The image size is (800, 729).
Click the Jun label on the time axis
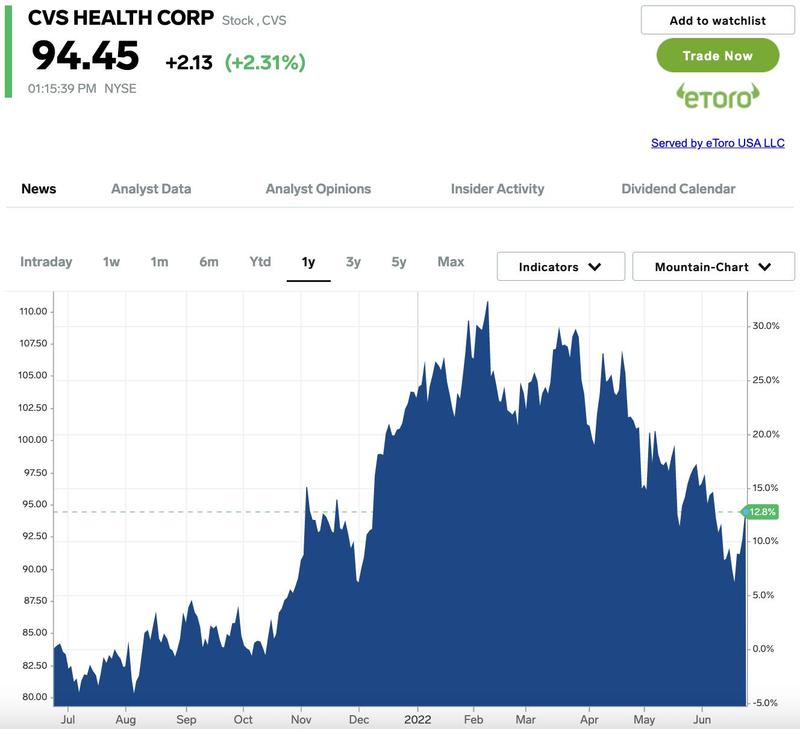click(702, 719)
